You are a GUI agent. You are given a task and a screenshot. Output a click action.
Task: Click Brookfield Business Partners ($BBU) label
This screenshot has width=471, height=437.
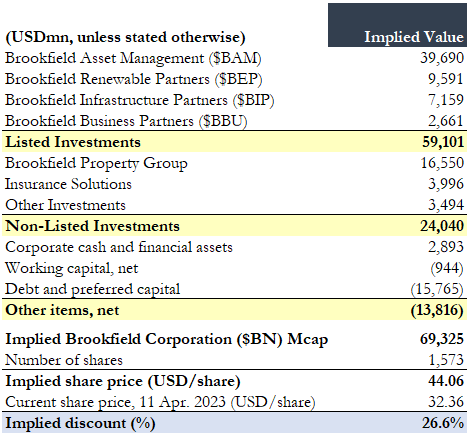(126, 121)
